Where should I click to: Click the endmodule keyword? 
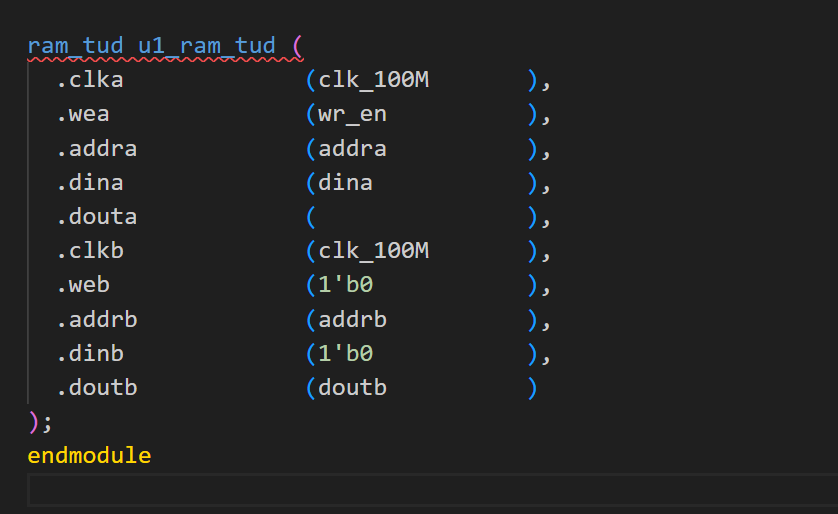[89, 456]
